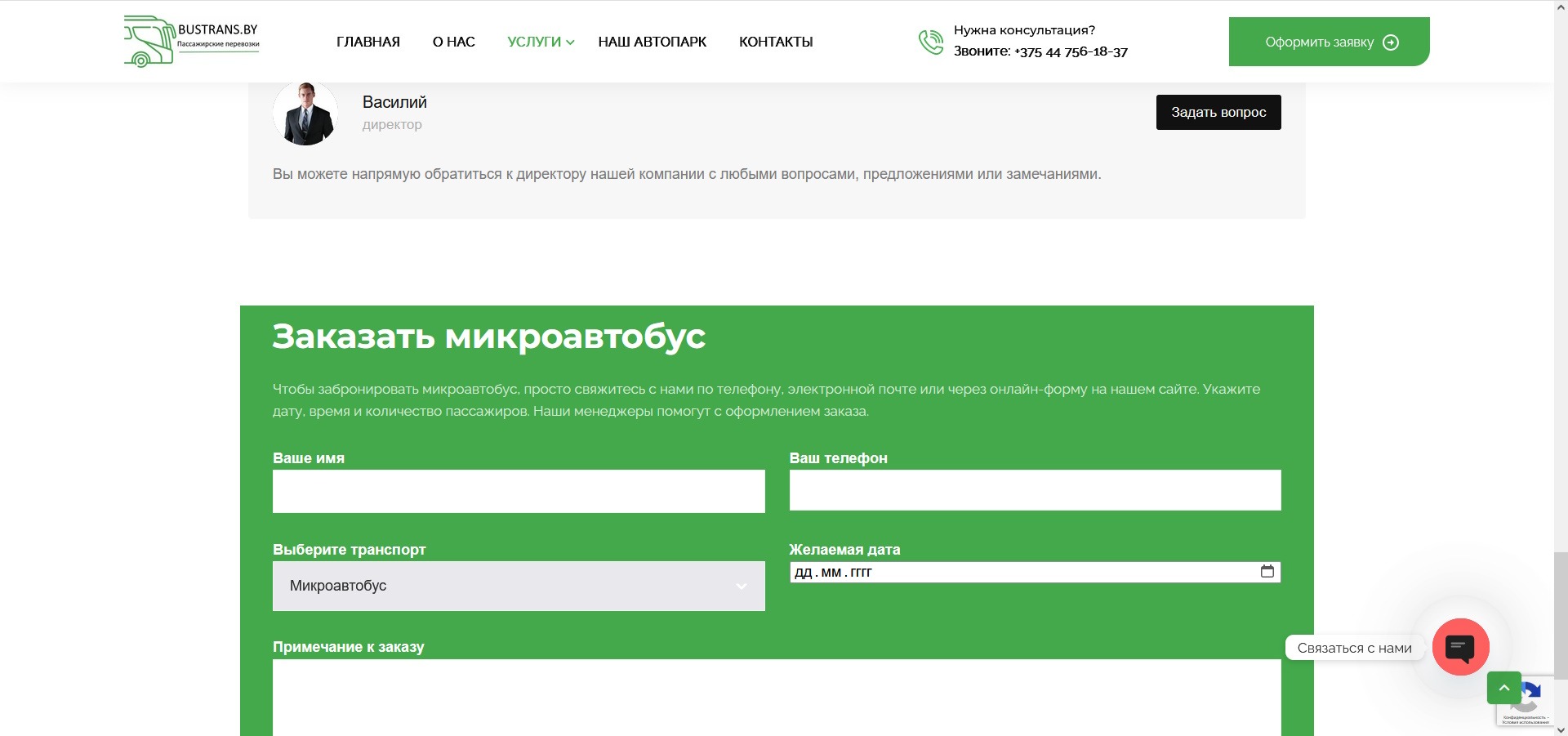Click the circled arrow inside Оформить заявку
Screen dimensions: 1568x736
tap(1391, 42)
